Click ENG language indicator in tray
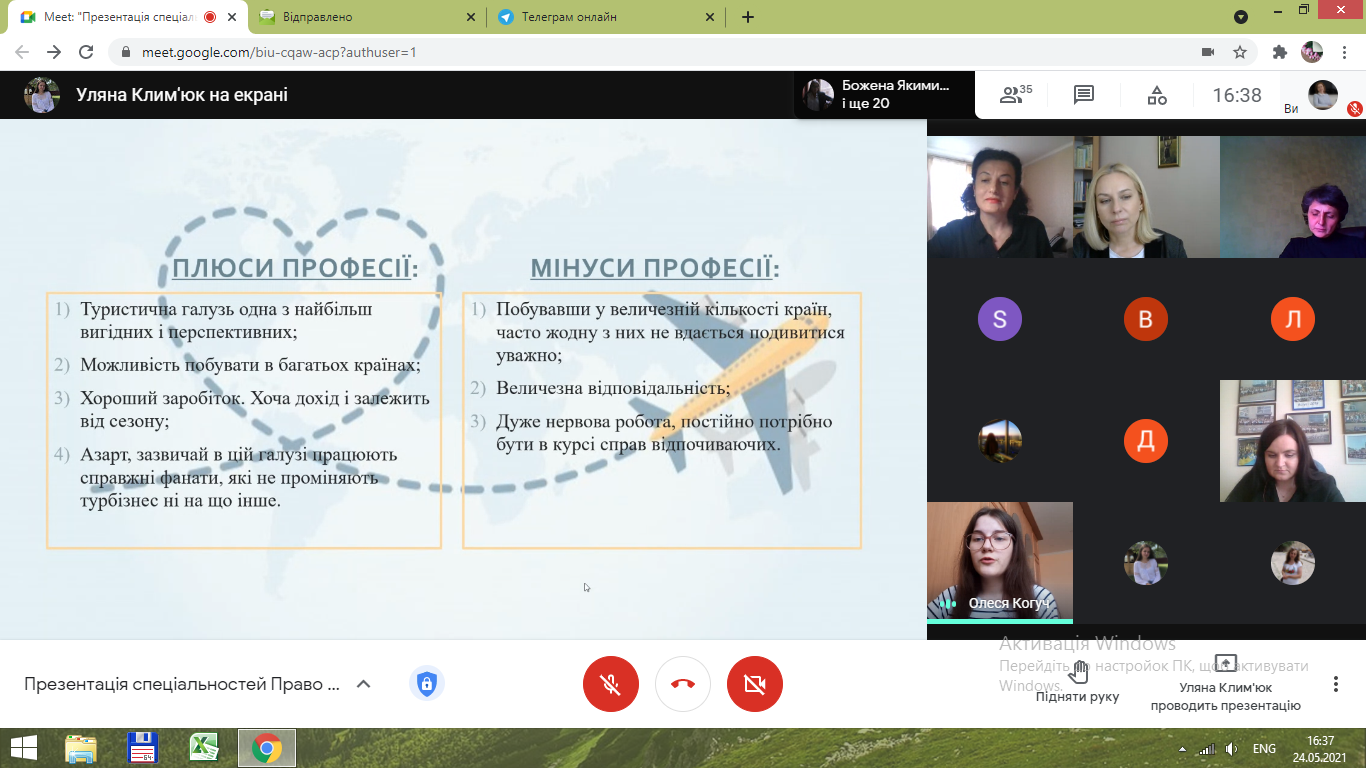 (1264, 748)
